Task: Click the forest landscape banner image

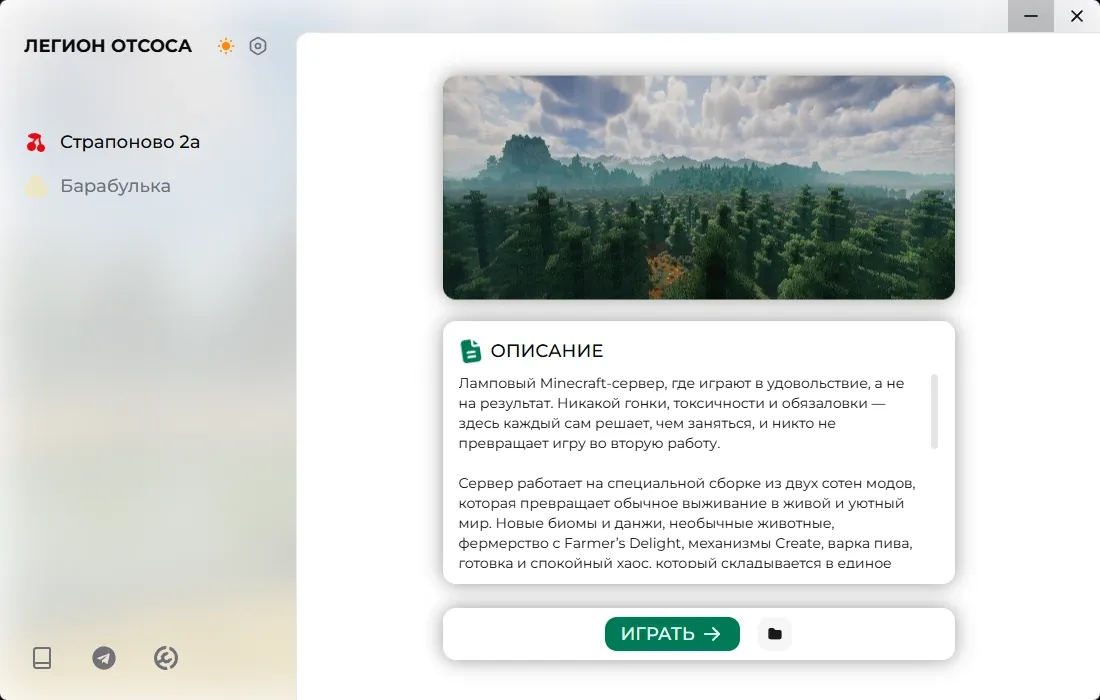Action: (x=699, y=187)
